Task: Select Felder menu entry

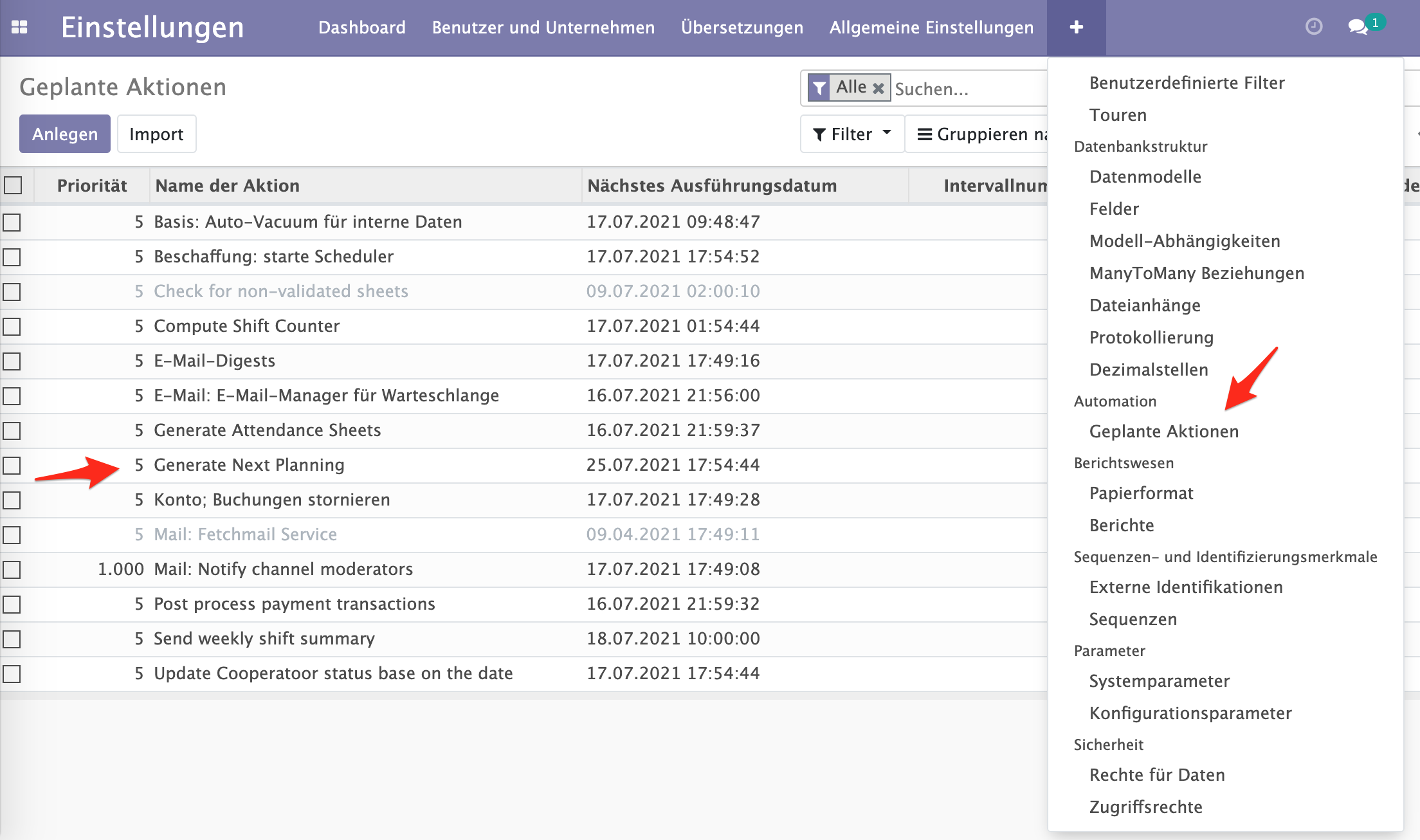Action: pos(1114,209)
